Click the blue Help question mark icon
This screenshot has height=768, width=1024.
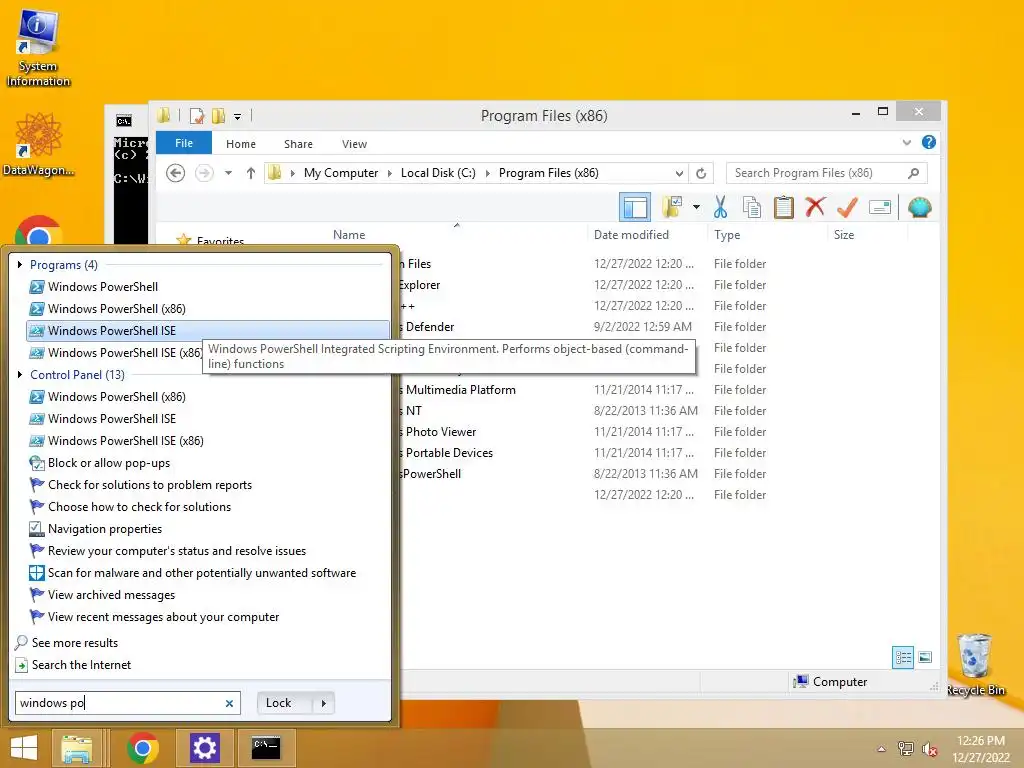(x=928, y=142)
